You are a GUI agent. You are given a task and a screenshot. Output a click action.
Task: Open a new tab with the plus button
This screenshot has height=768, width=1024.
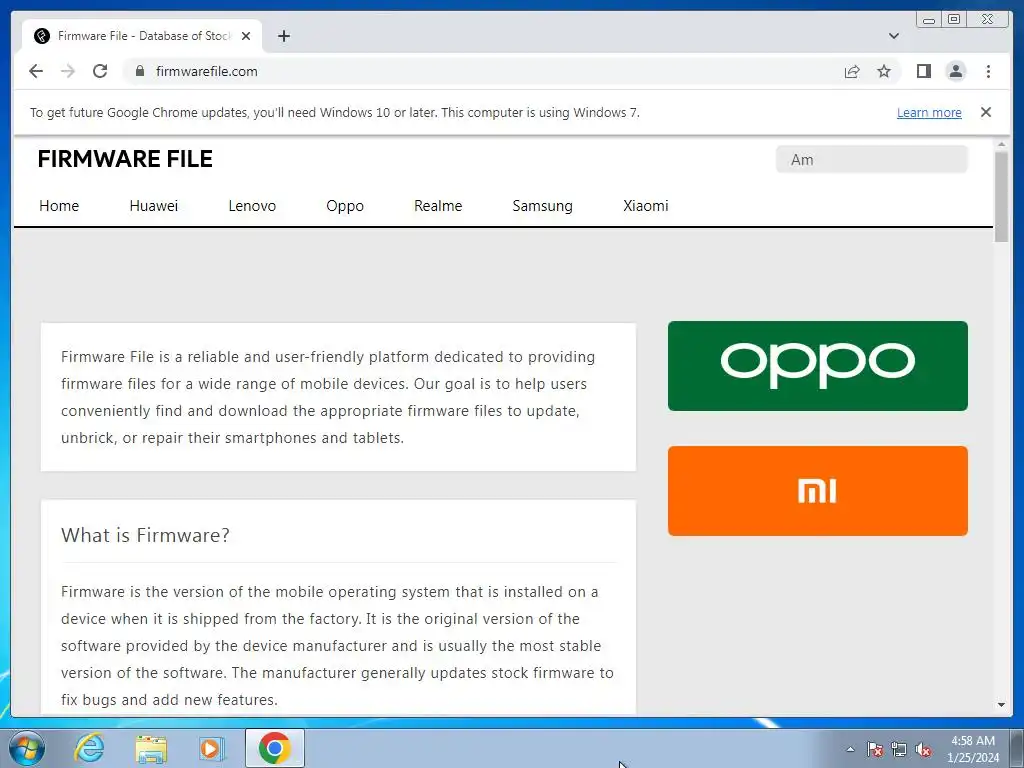[x=283, y=36]
